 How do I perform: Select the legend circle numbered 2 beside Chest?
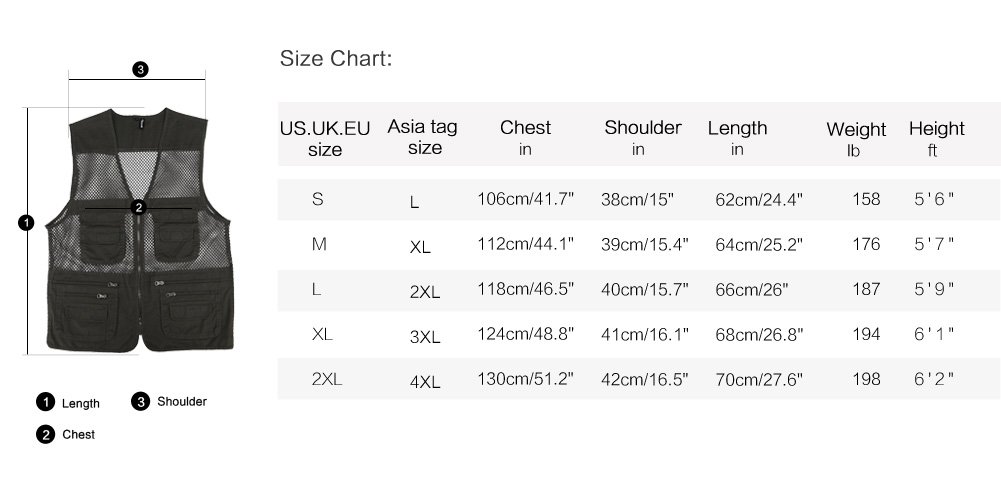coord(45,434)
